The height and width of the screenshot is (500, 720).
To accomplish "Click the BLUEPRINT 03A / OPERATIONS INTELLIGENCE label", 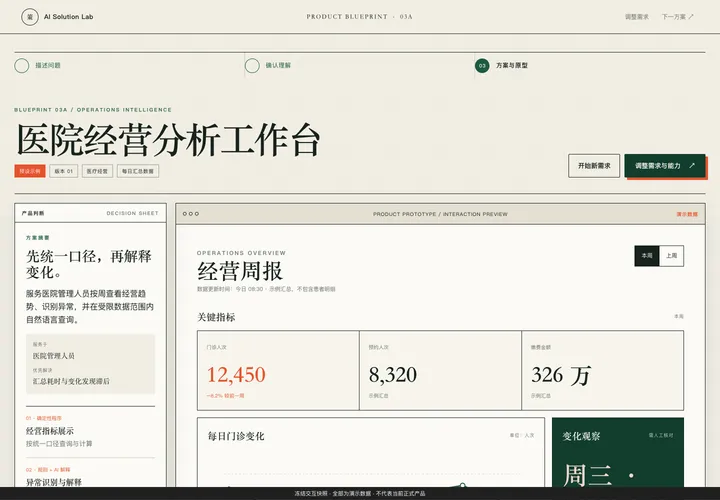I will [x=93, y=110].
